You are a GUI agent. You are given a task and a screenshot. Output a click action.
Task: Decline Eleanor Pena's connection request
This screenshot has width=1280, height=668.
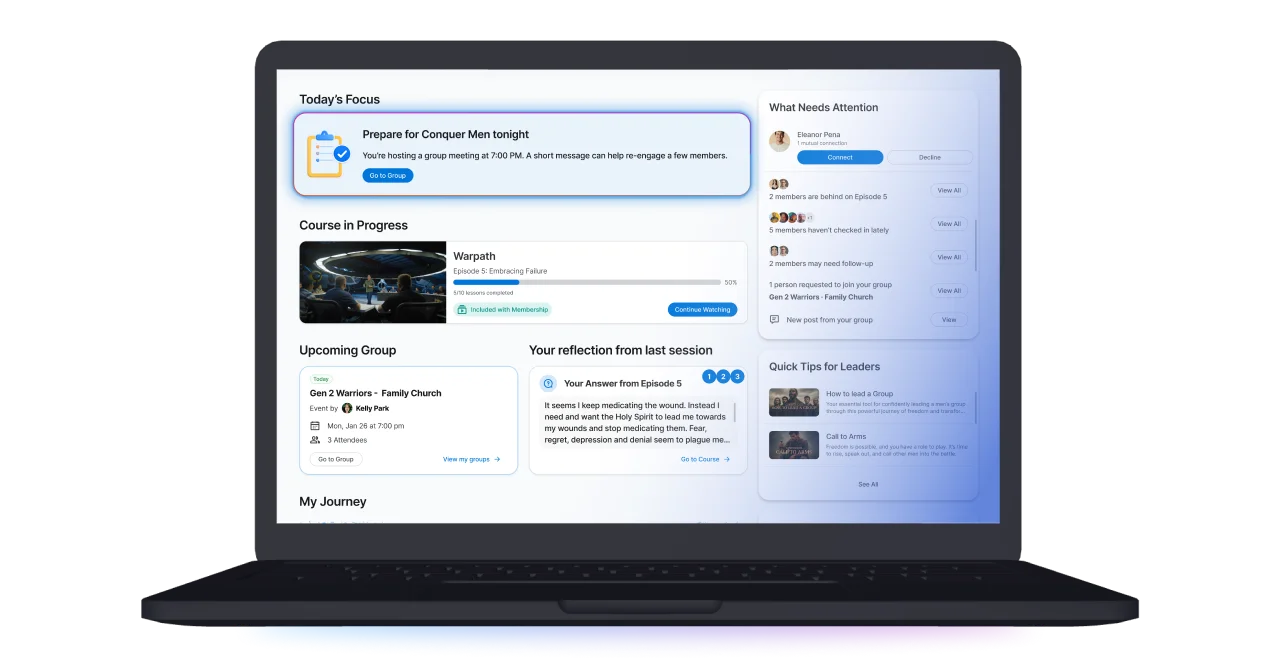tap(929, 157)
